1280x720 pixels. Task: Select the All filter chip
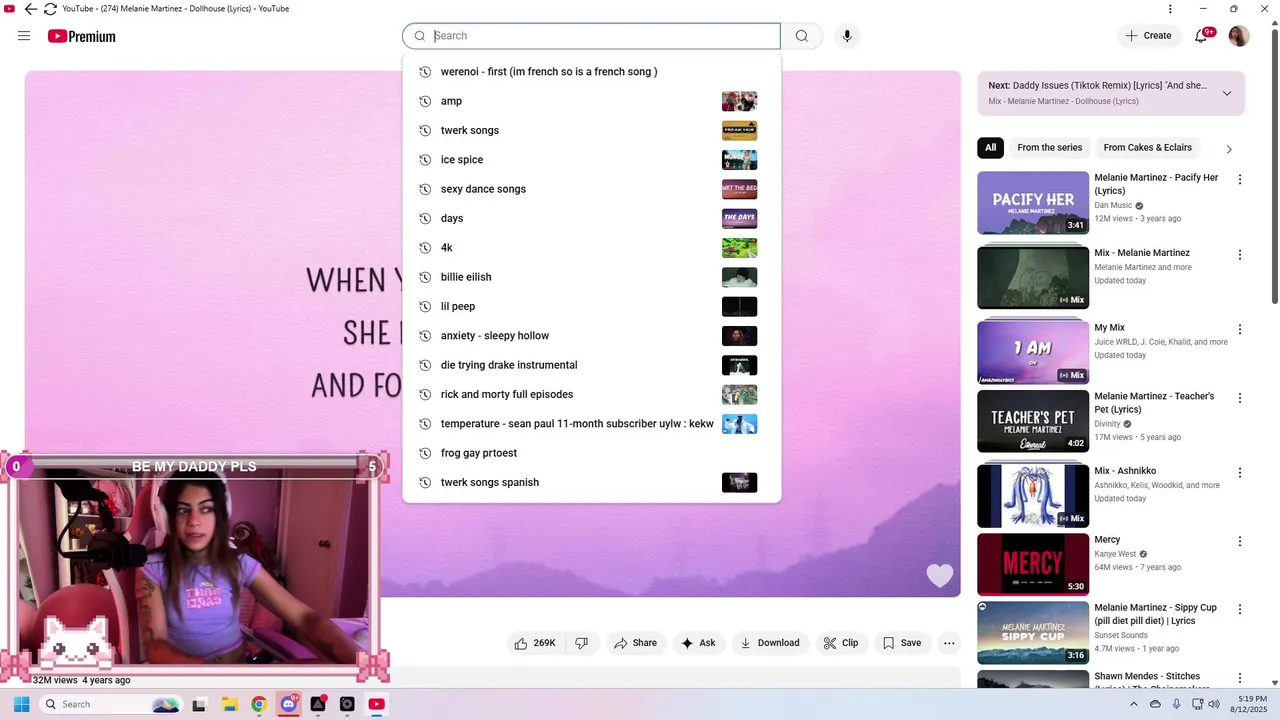990,148
